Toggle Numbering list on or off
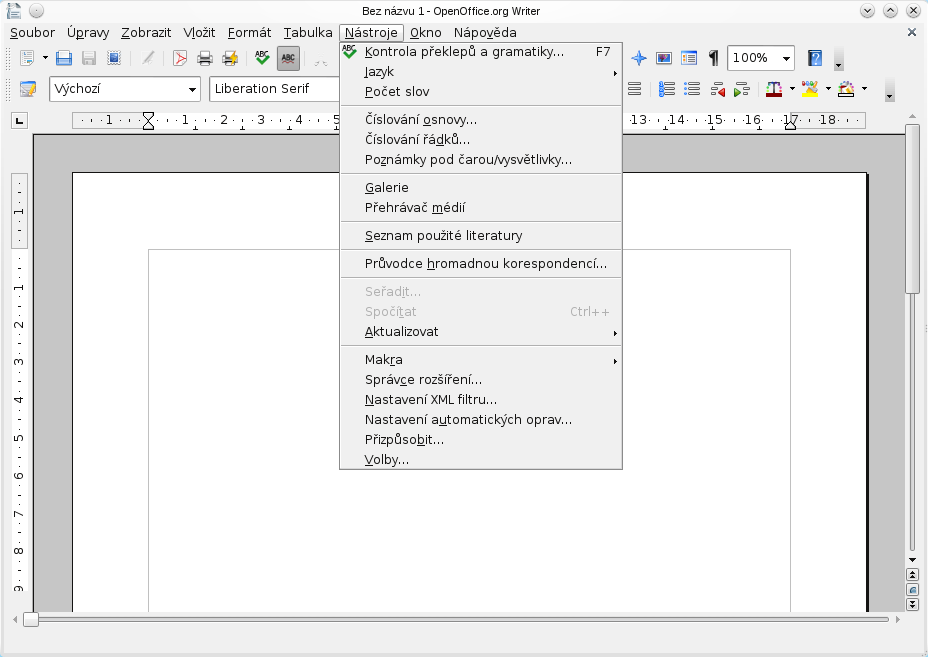This screenshot has height=657, width=928. (x=667, y=89)
